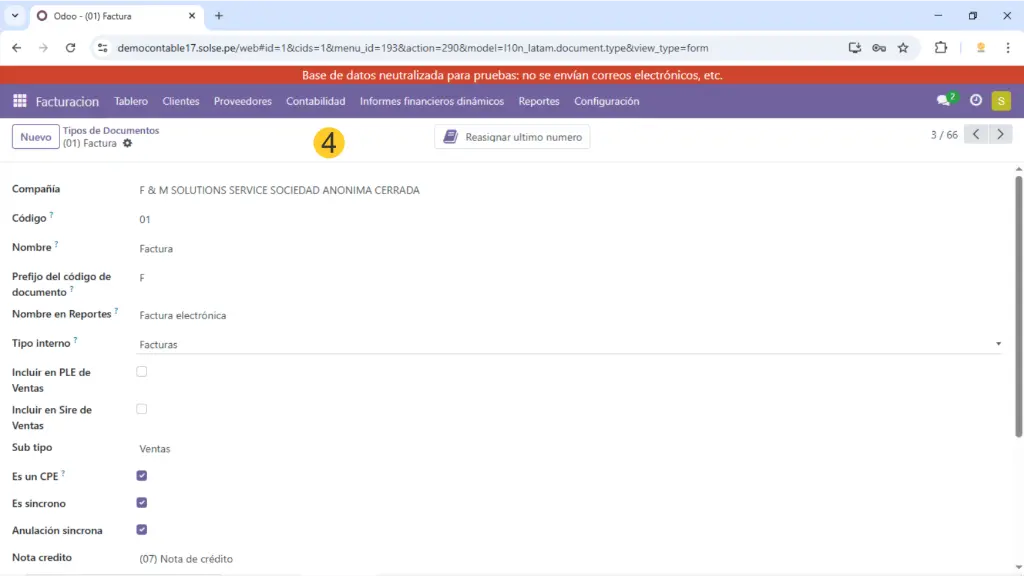Open the Reportes menu
Screen dimensions: 1024x576
click(538, 101)
